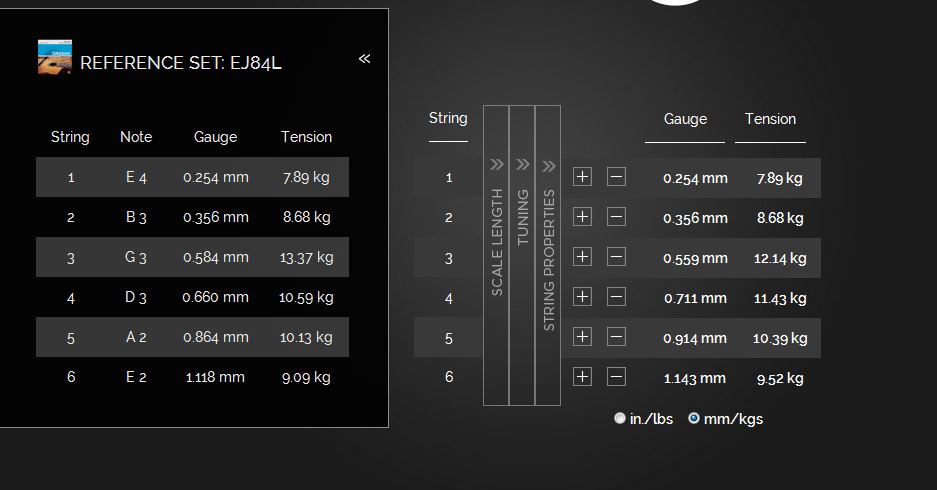Expand the Scale Length panel
937x490 pixels.
(x=496, y=255)
